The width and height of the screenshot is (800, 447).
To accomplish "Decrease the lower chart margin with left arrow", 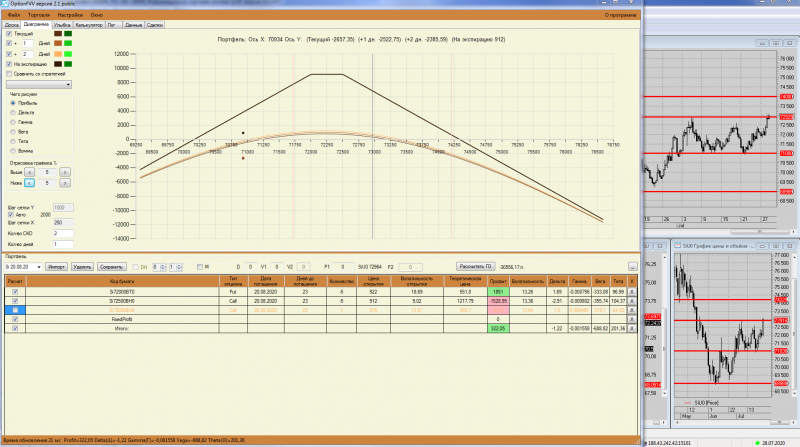I will point(30,183).
